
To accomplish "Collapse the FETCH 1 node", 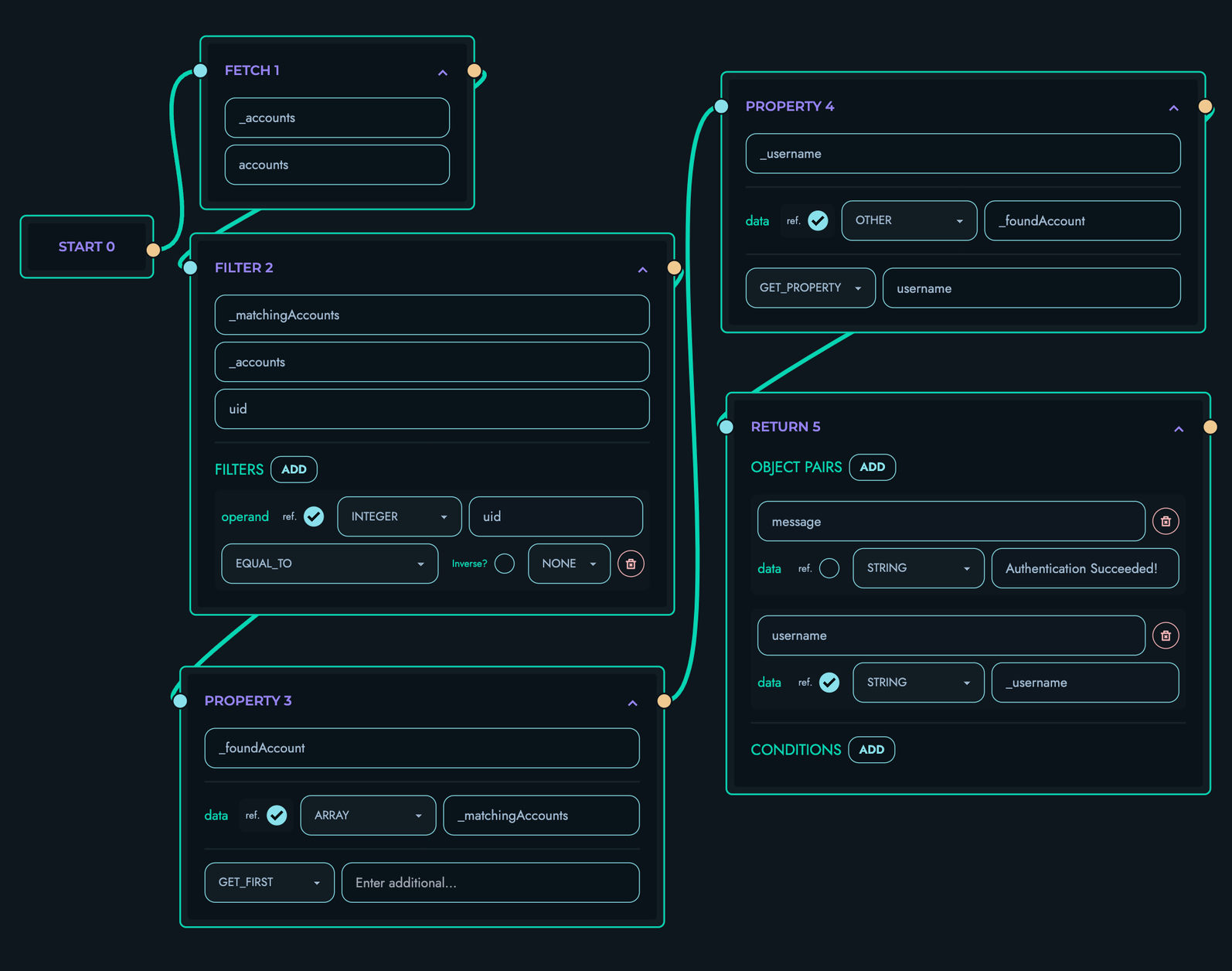I will [443, 73].
